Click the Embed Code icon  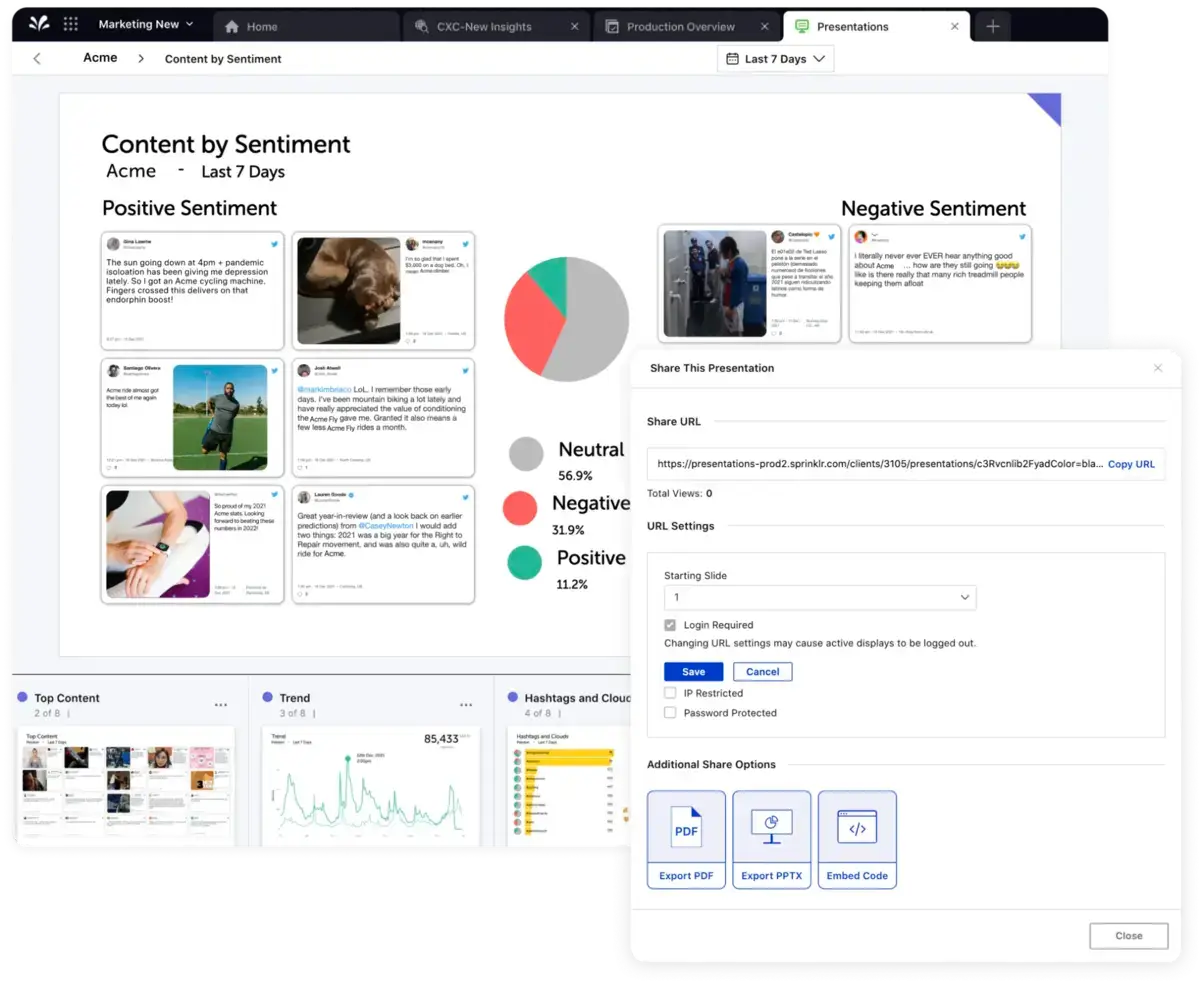point(857,826)
